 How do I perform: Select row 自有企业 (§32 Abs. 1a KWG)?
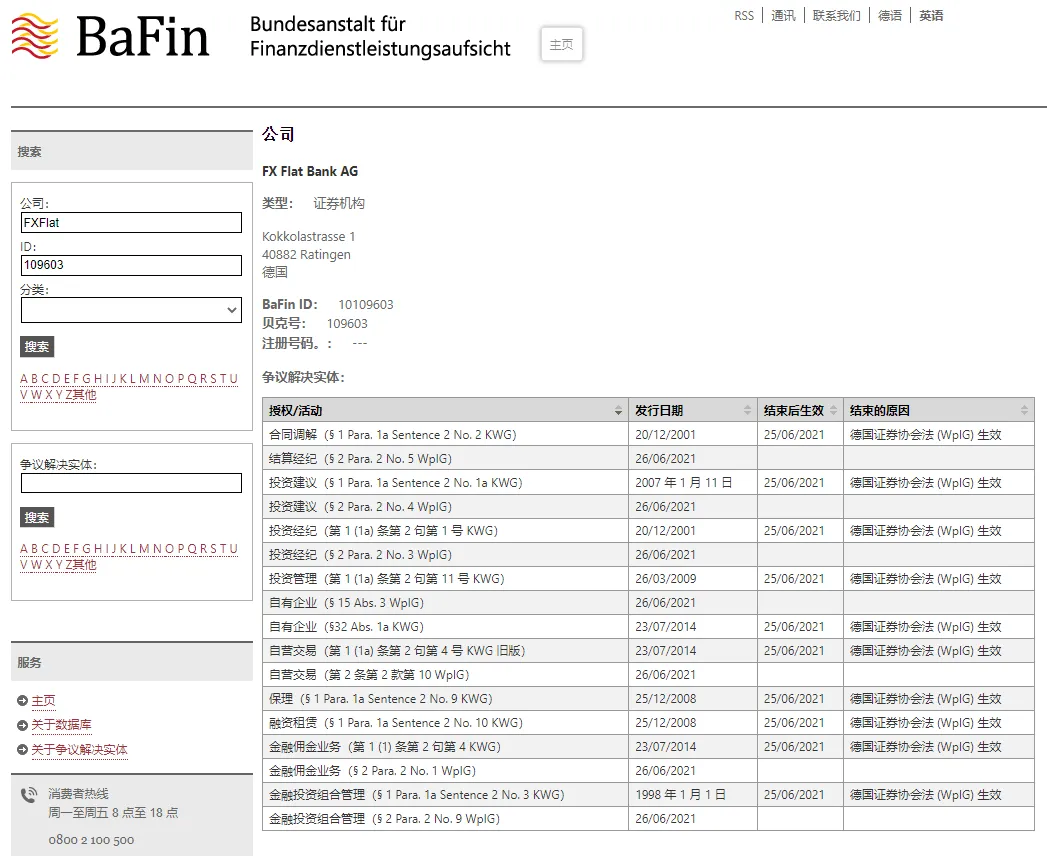pos(648,627)
